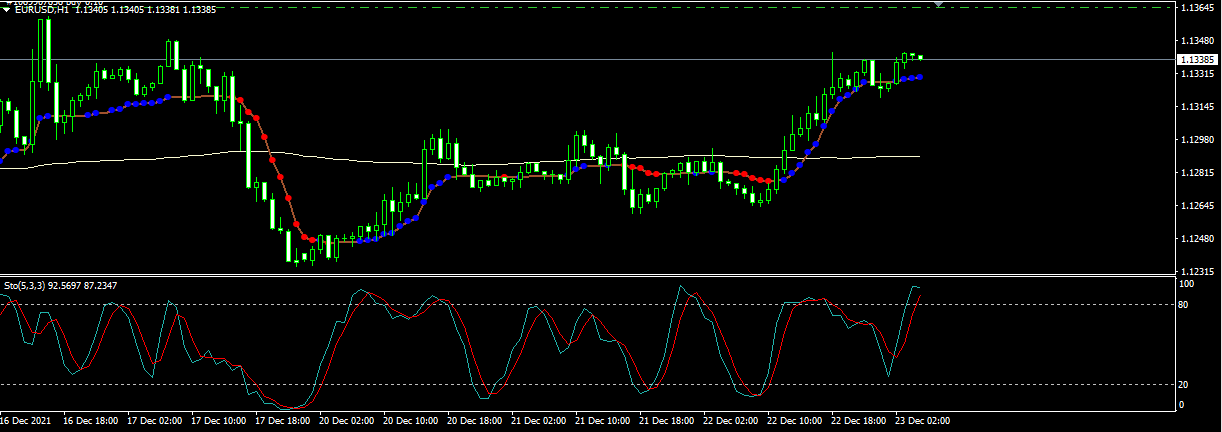Click the highlighted current price label 1.13385
The width and height of the screenshot is (1222, 432).
tap(1196, 59)
